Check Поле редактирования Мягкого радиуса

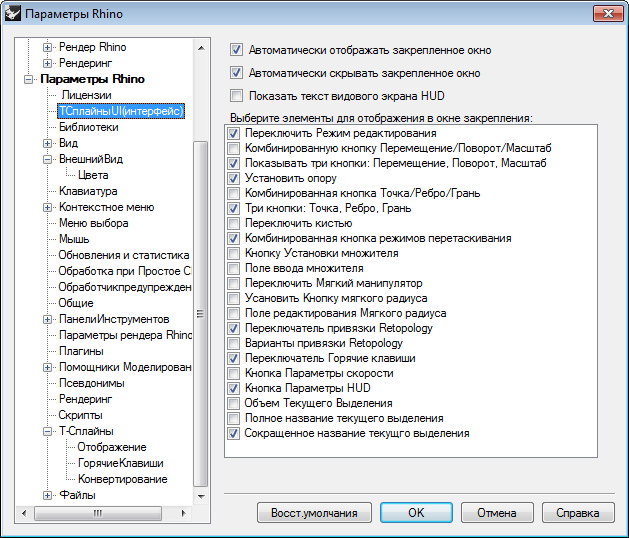point(233,313)
